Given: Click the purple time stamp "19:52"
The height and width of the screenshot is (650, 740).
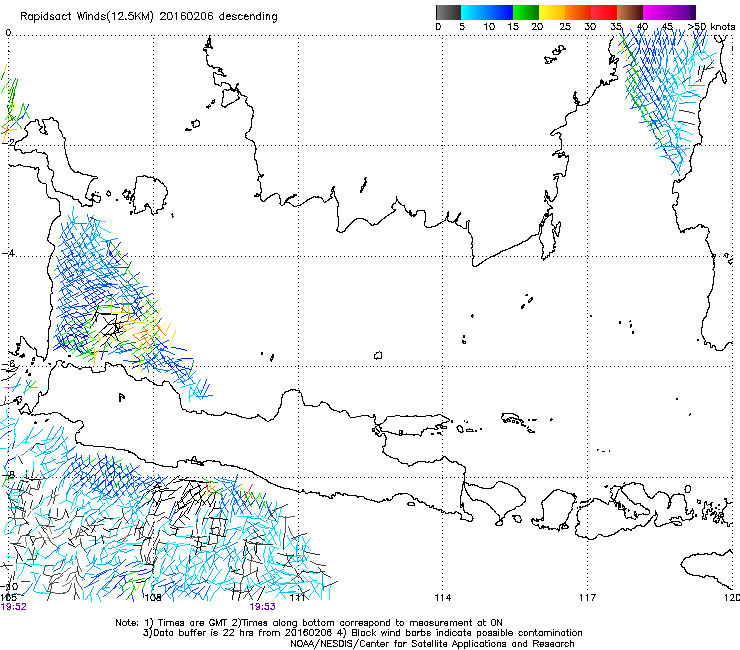Looking at the screenshot, I should (14, 607).
